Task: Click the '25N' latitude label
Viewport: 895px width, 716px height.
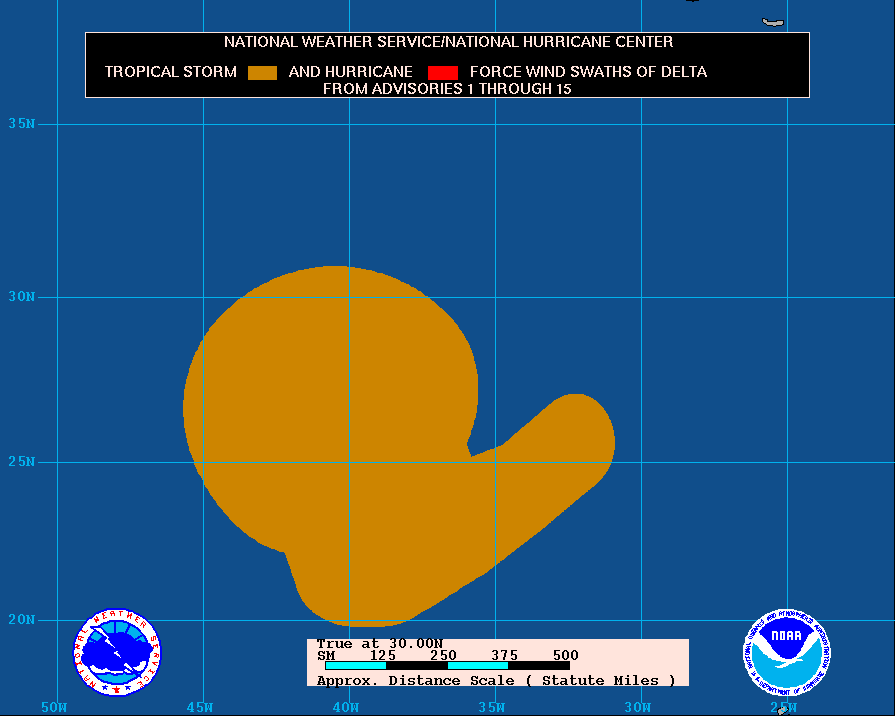Action: (22, 461)
